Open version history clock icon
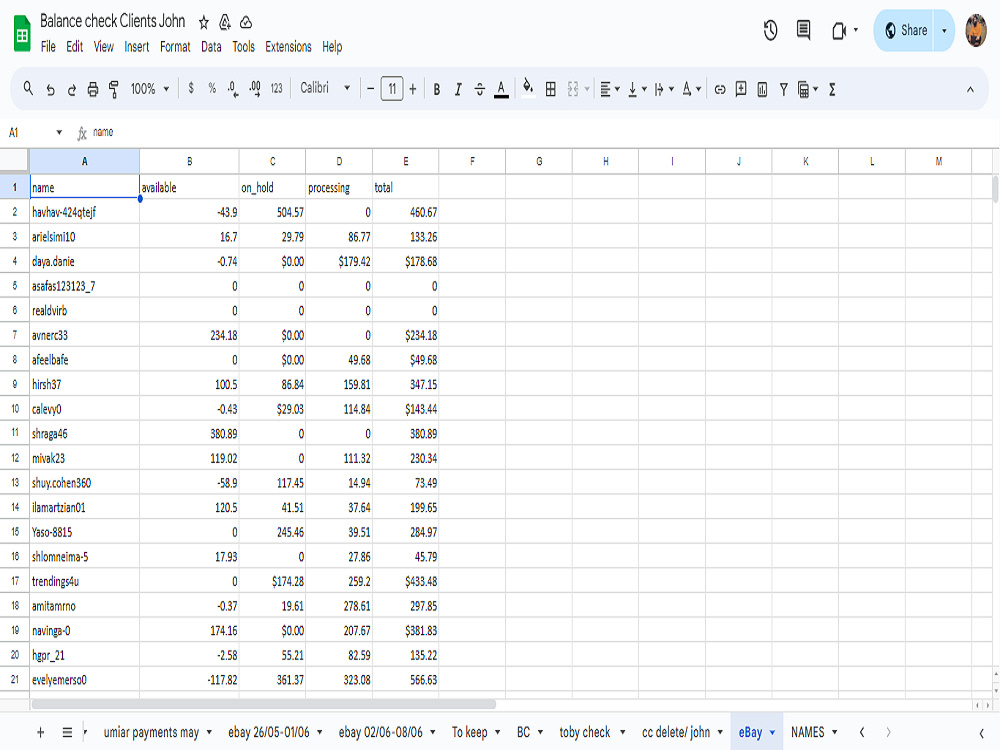Viewport: 1000px width, 750px height. click(x=770, y=30)
